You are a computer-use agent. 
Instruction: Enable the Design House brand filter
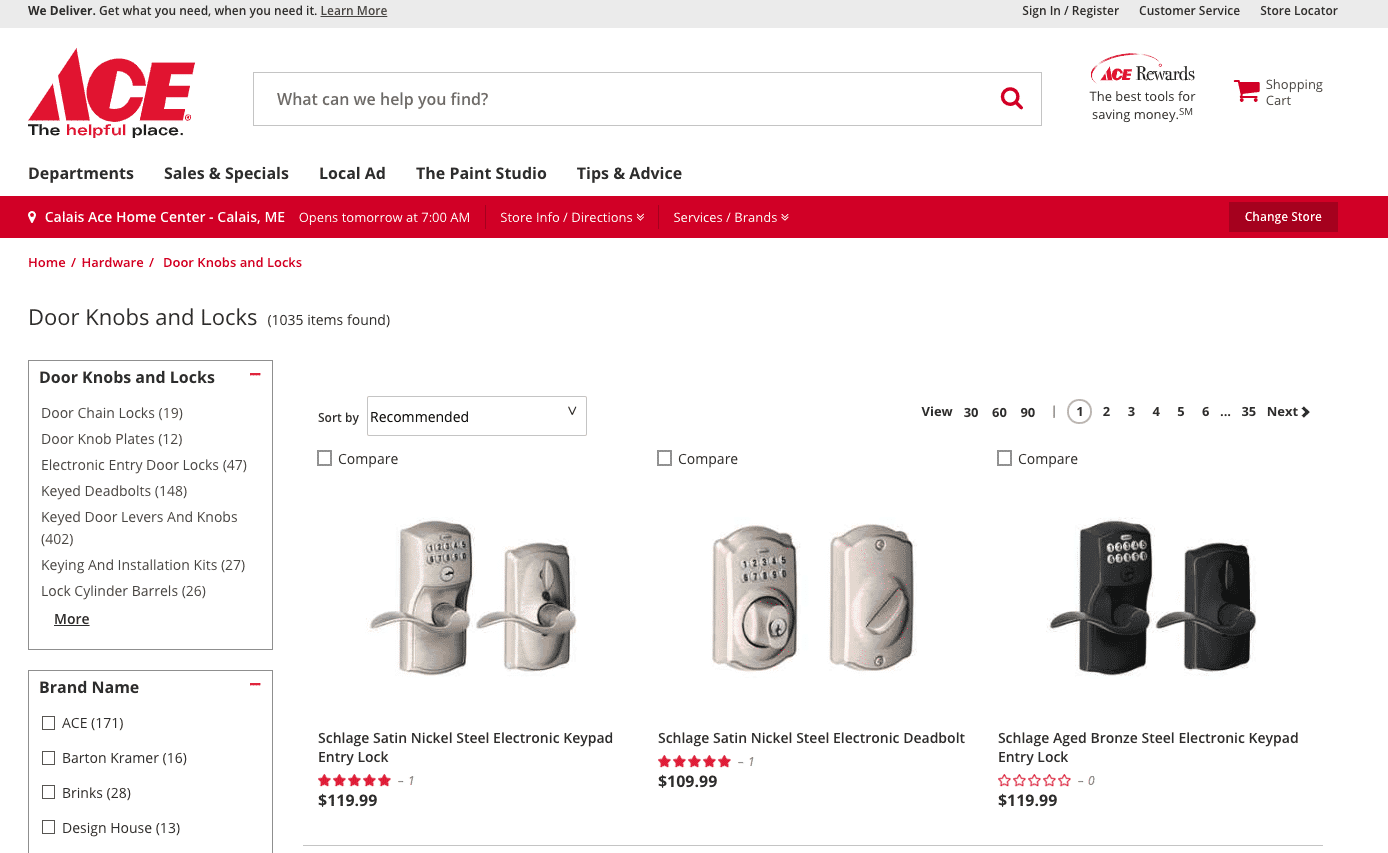pyautogui.click(x=48, y=827)
